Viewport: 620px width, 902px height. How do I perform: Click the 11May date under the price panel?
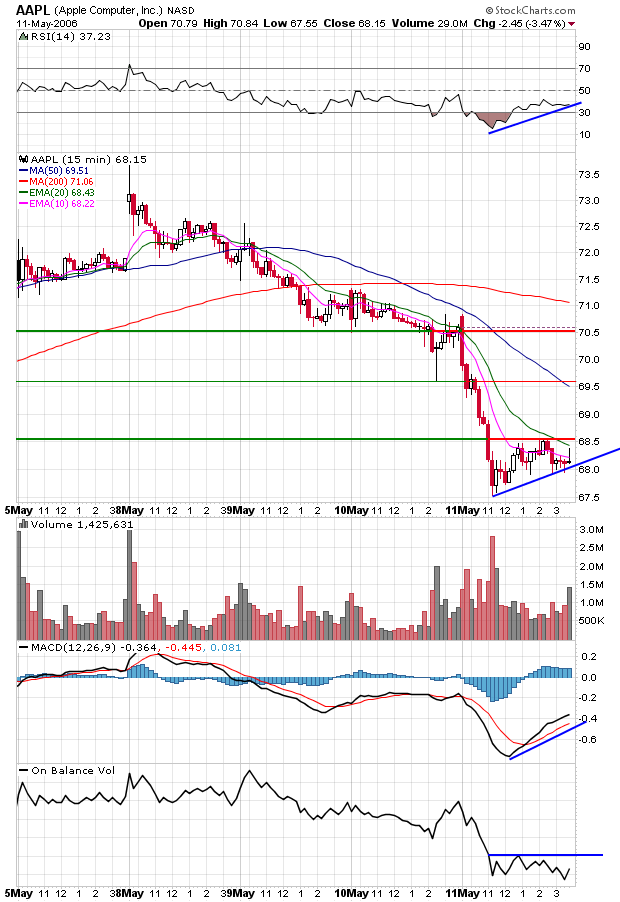click(462, 510)
